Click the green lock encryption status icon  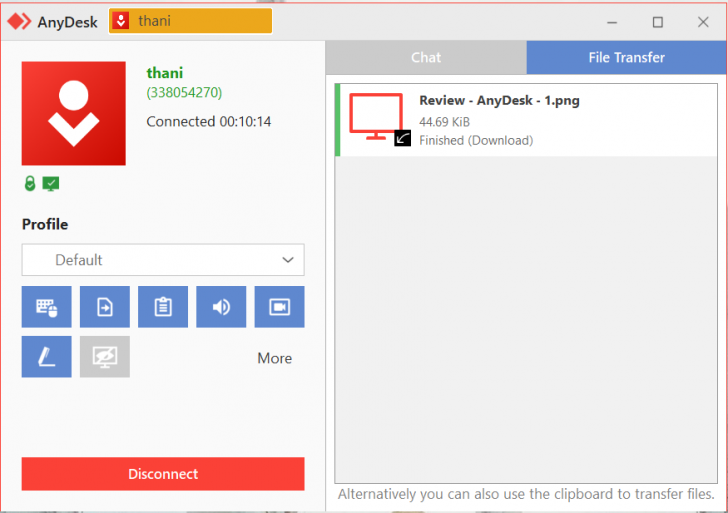point(30,184)
